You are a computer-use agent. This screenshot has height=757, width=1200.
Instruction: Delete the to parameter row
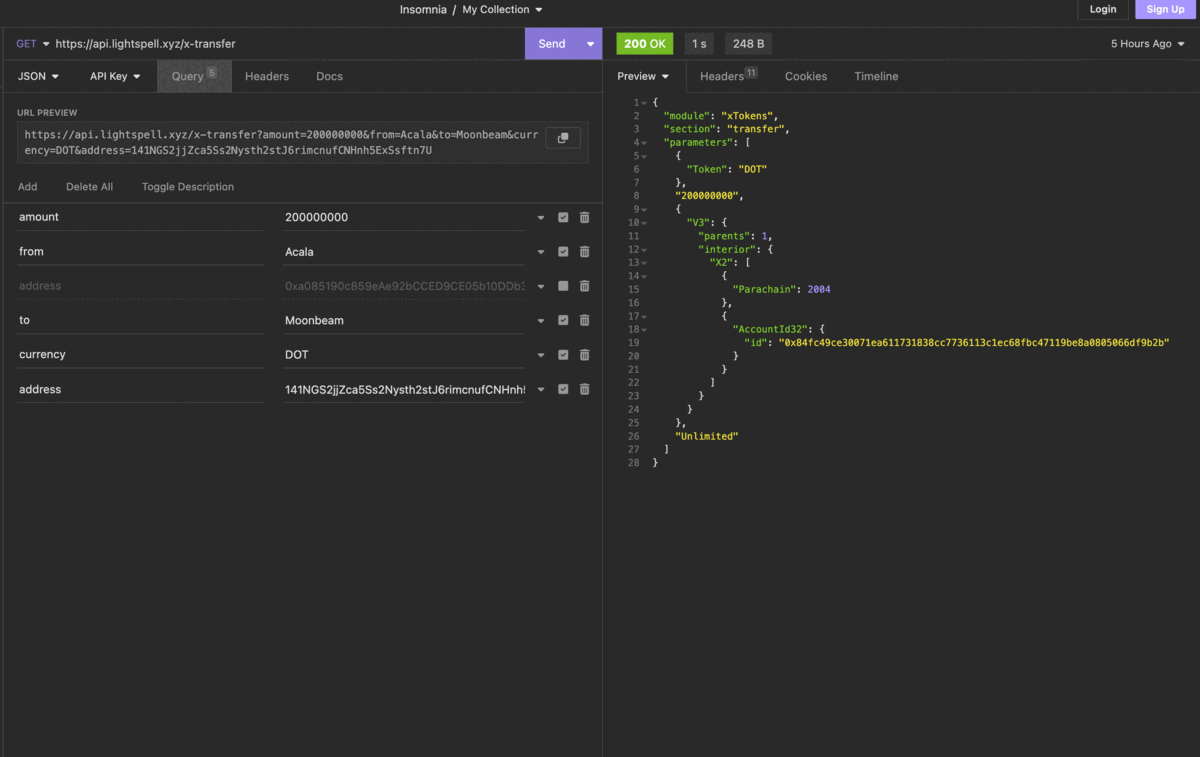584,320
